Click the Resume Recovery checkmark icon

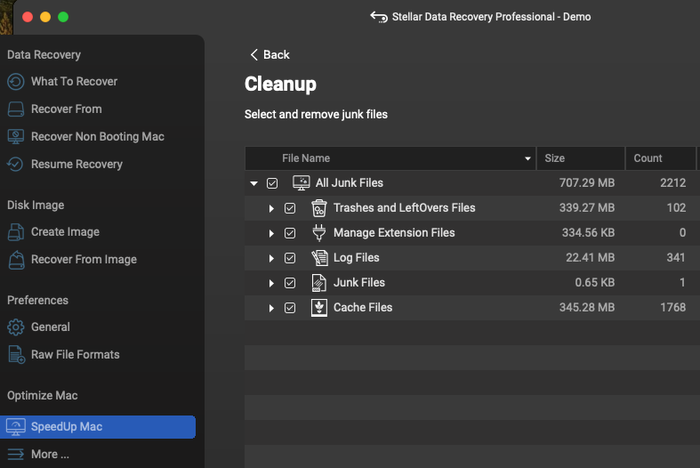15,164
